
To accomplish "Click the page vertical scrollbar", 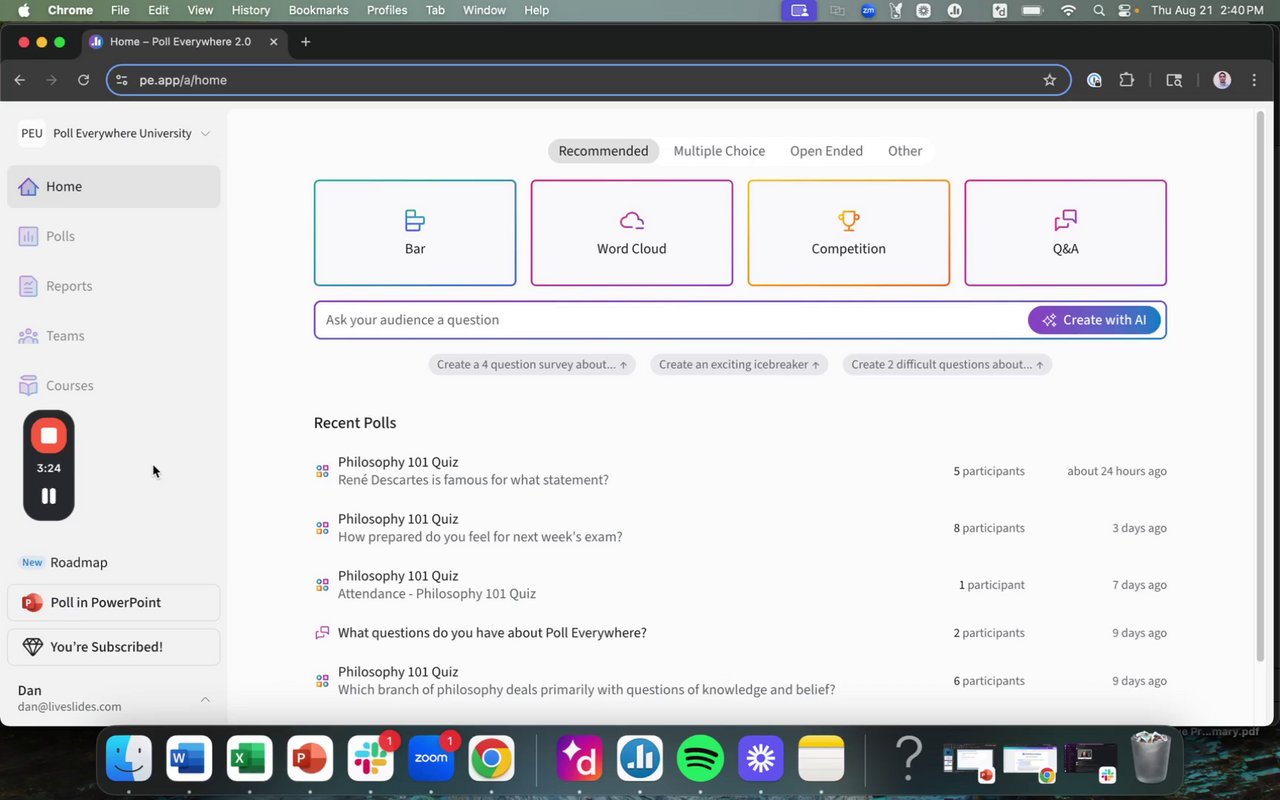I will click(1260, 385).
